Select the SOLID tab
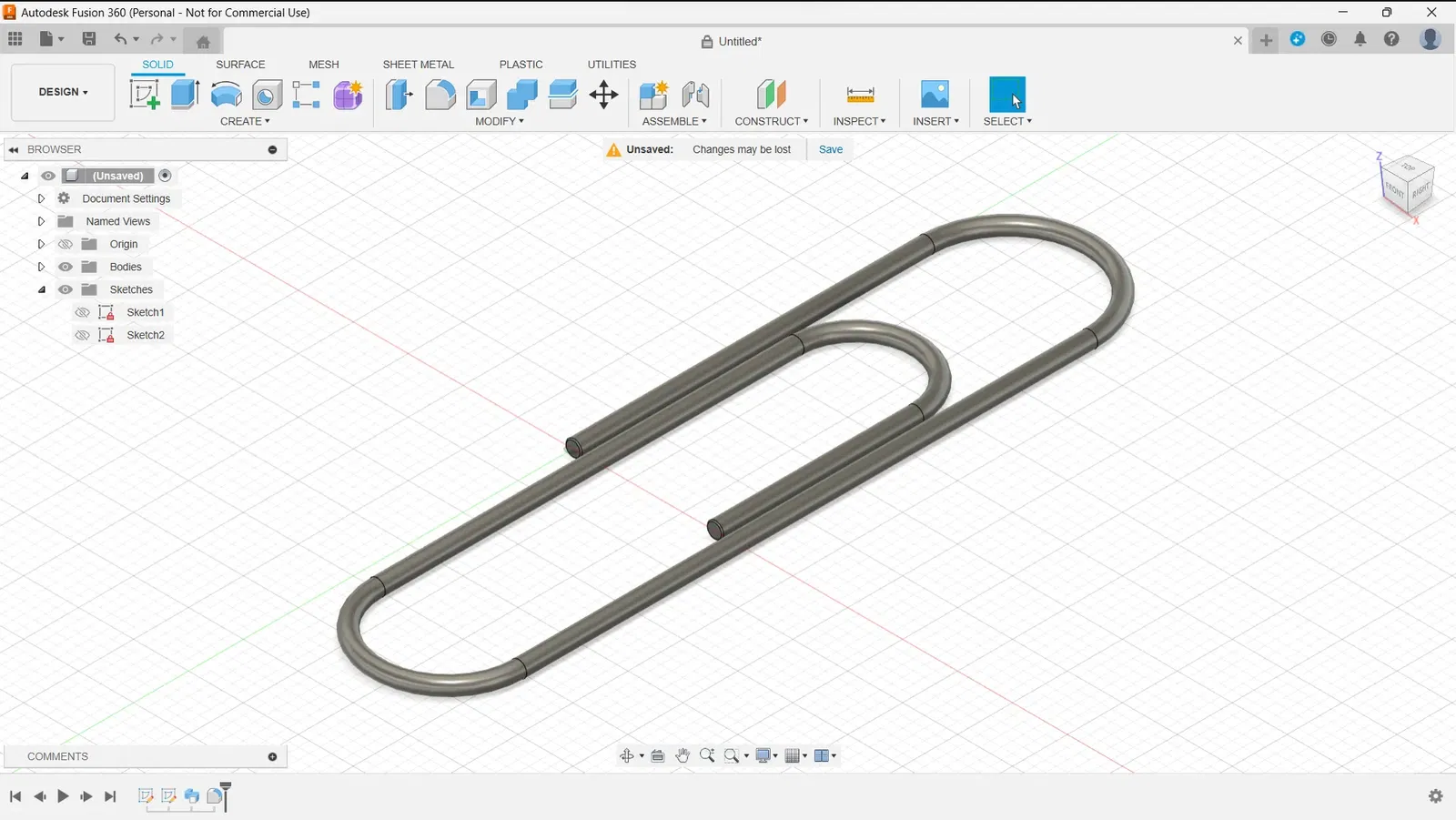This screenshot has width=1456, height=820. pos(157,65)
